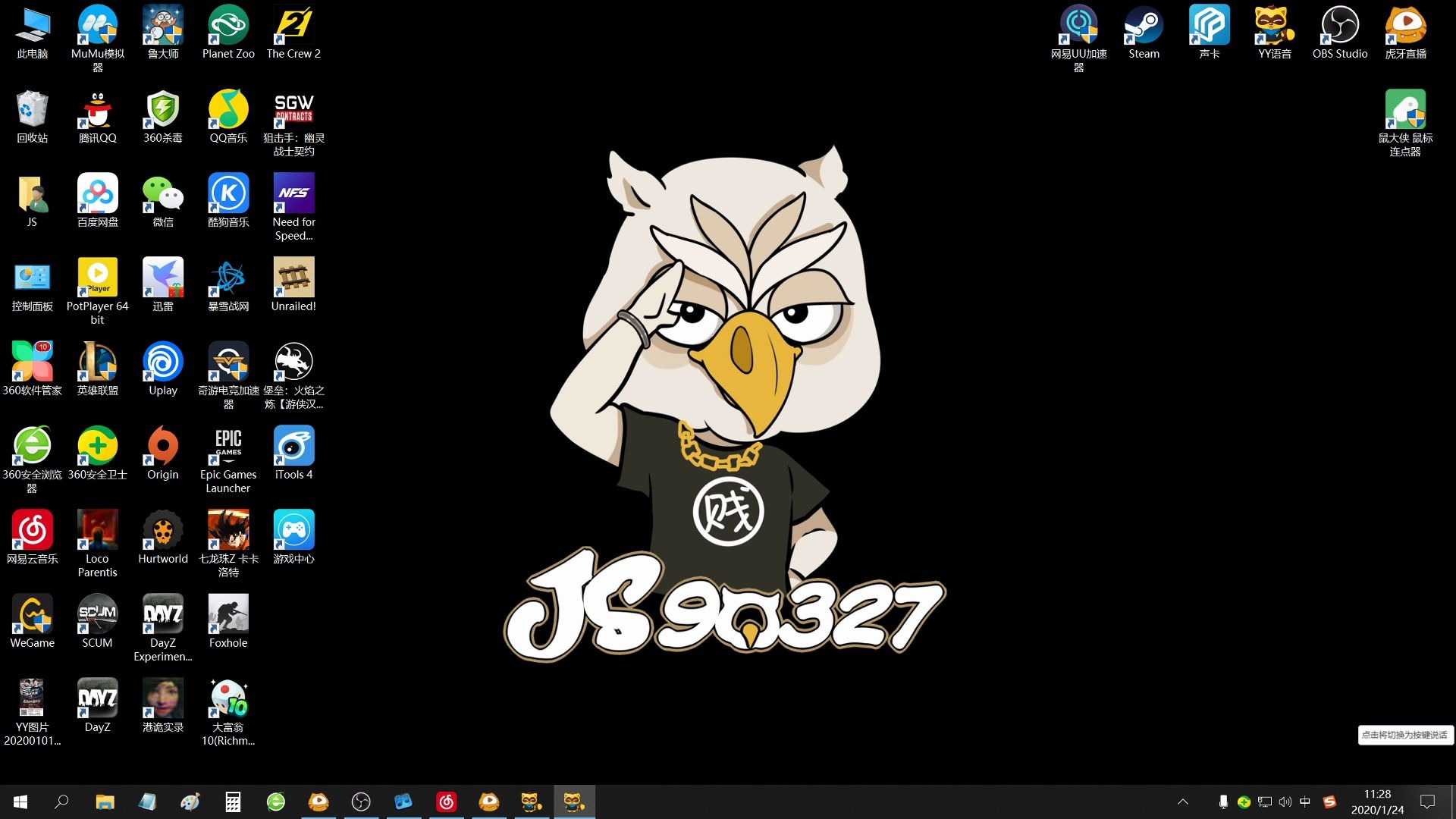This screenshot has height=819, width=1456.
Task: Open the Action Center panel
Action: pos(1427,802)
